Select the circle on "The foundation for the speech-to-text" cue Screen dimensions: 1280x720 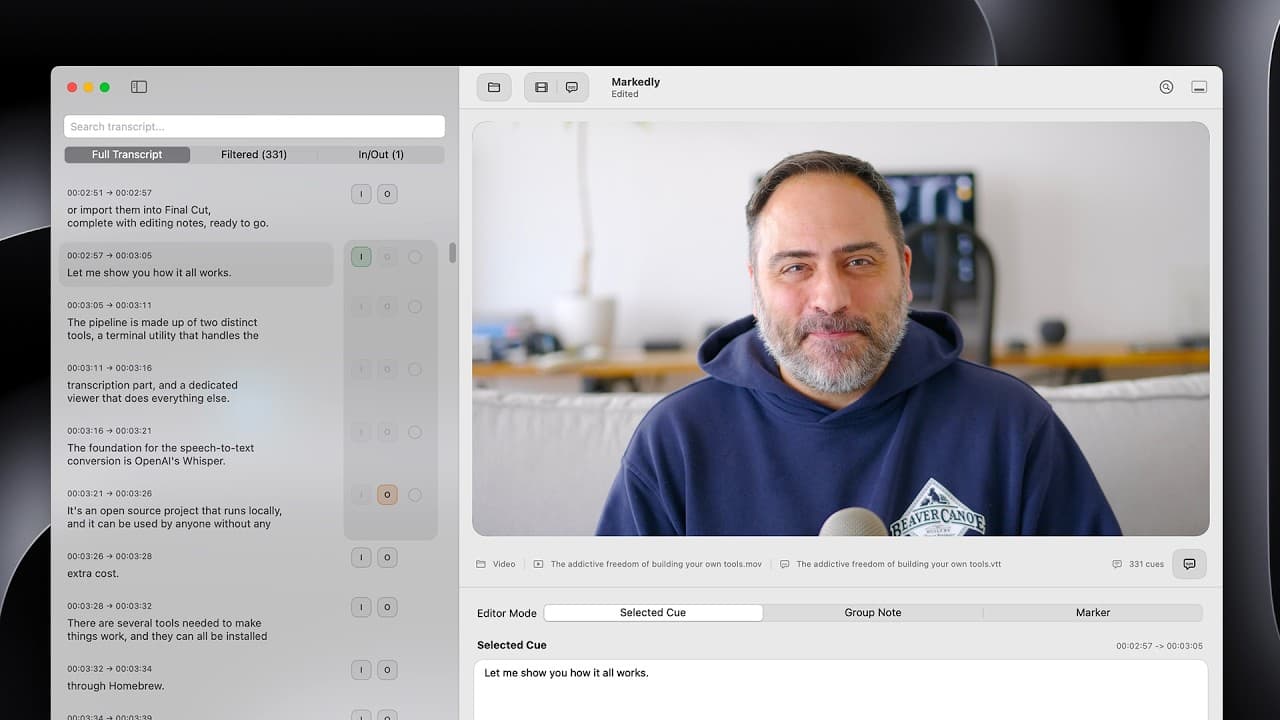tap(415, 433)
